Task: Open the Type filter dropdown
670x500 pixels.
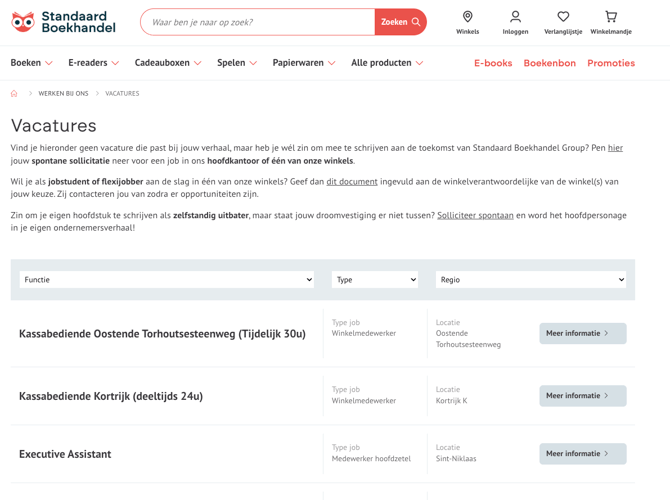Action: [375, 279]
